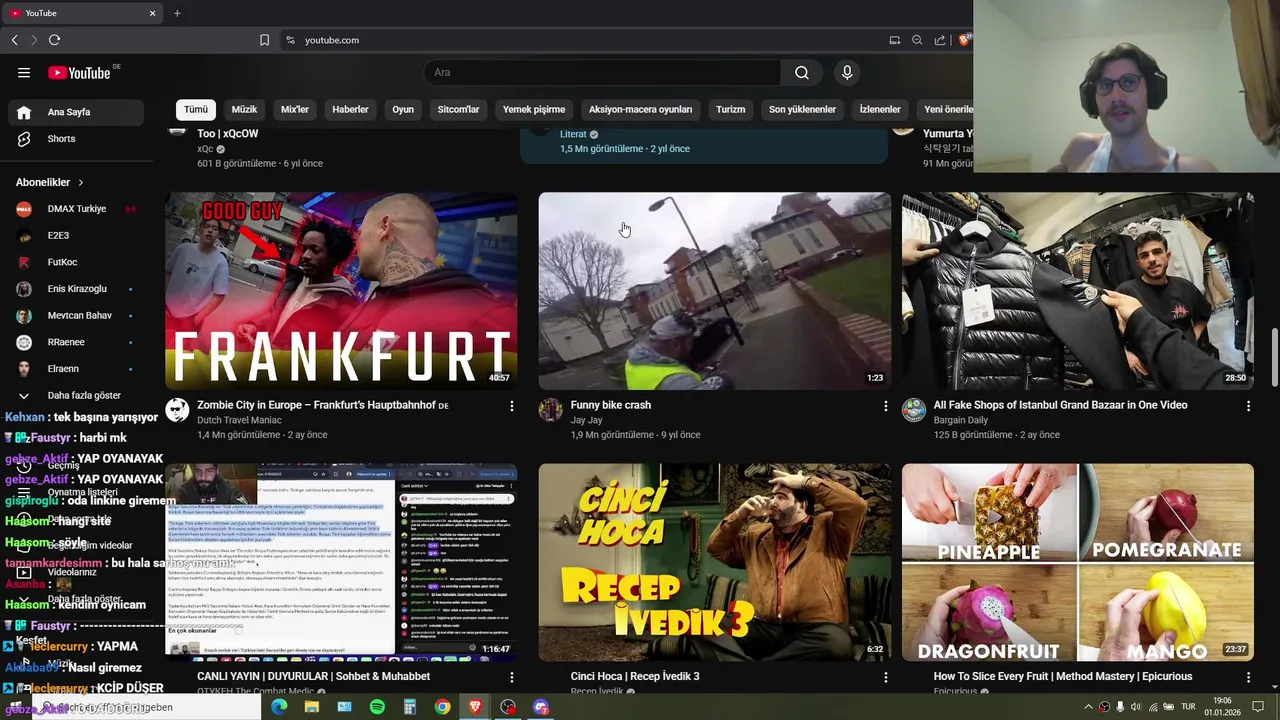Click the zoom magnifier icon in address bar
Image resolution: width=1280 pixels, height=720 pixels.
[x=917, y=40]
